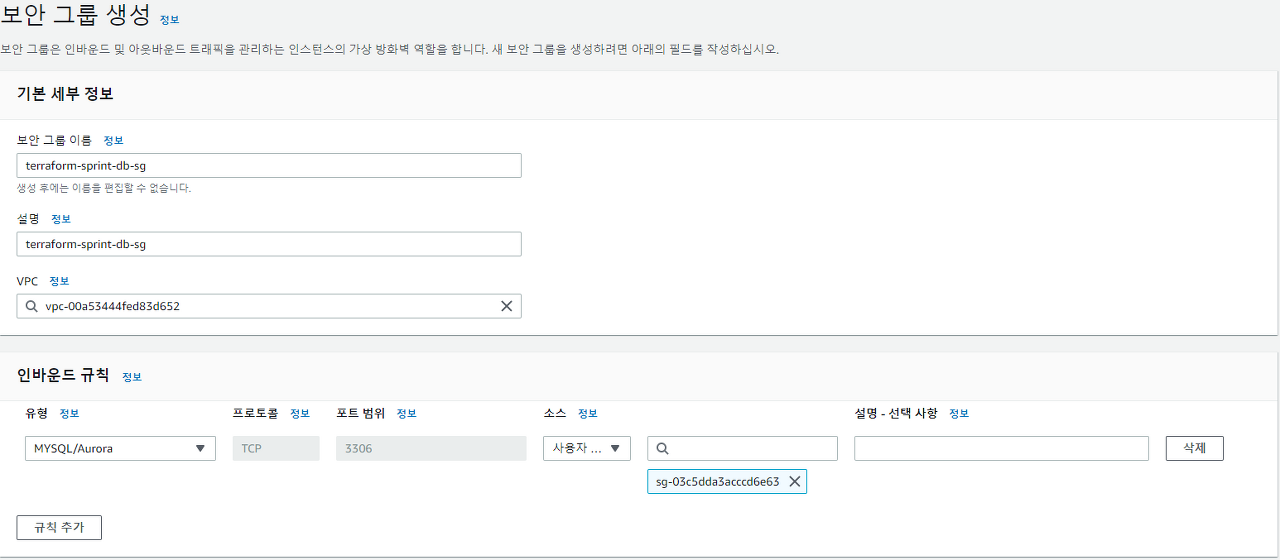Clear the VPC field with X icon

(x=506, y=306)
